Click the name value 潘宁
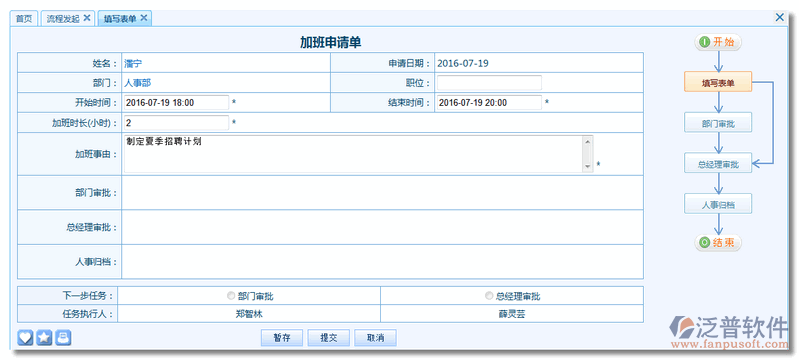This screenshot has width=799, height=360. pyautogui.click(x=133, y=63)
